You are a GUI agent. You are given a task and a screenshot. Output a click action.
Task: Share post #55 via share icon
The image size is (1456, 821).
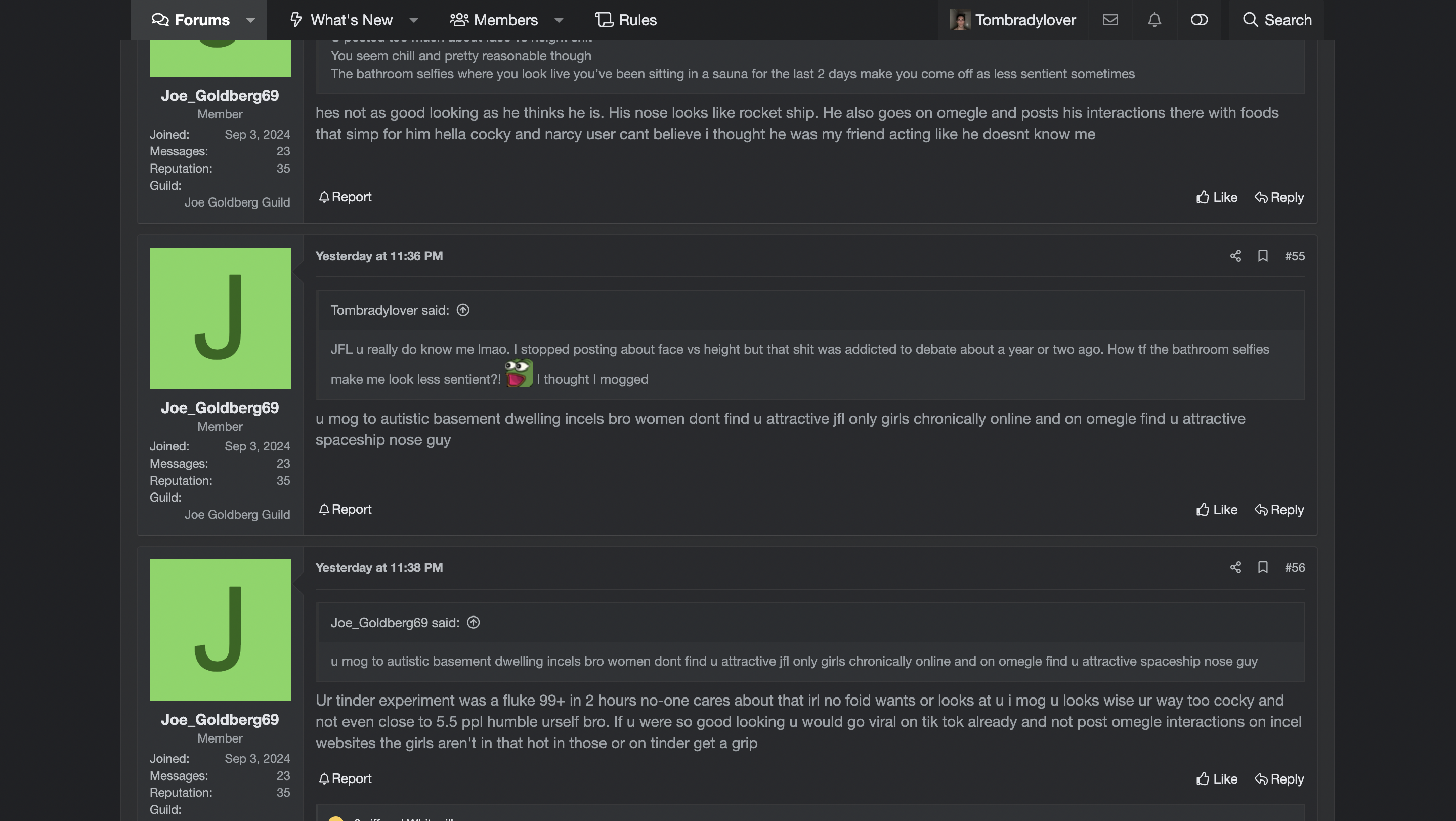[x=1235, y=256]
